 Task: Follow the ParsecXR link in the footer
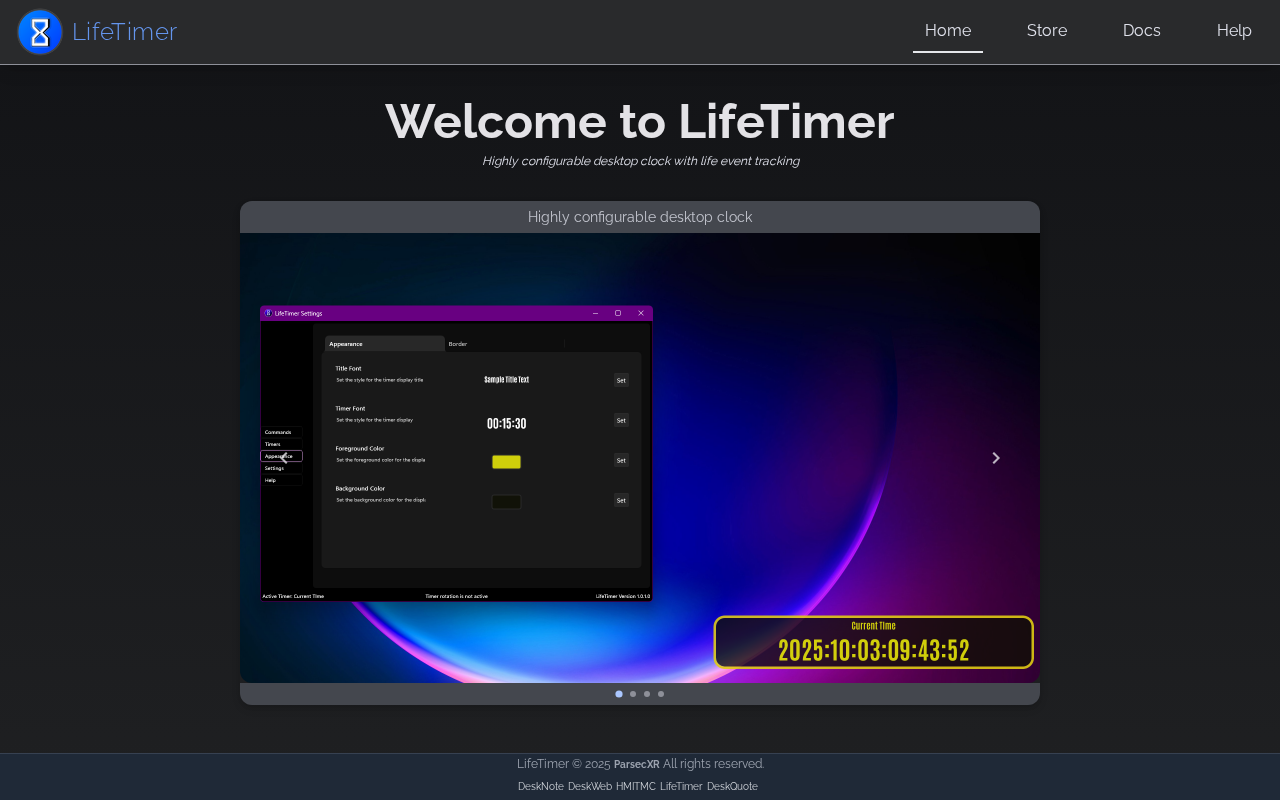pyautogui.click(x=636, y=764)
